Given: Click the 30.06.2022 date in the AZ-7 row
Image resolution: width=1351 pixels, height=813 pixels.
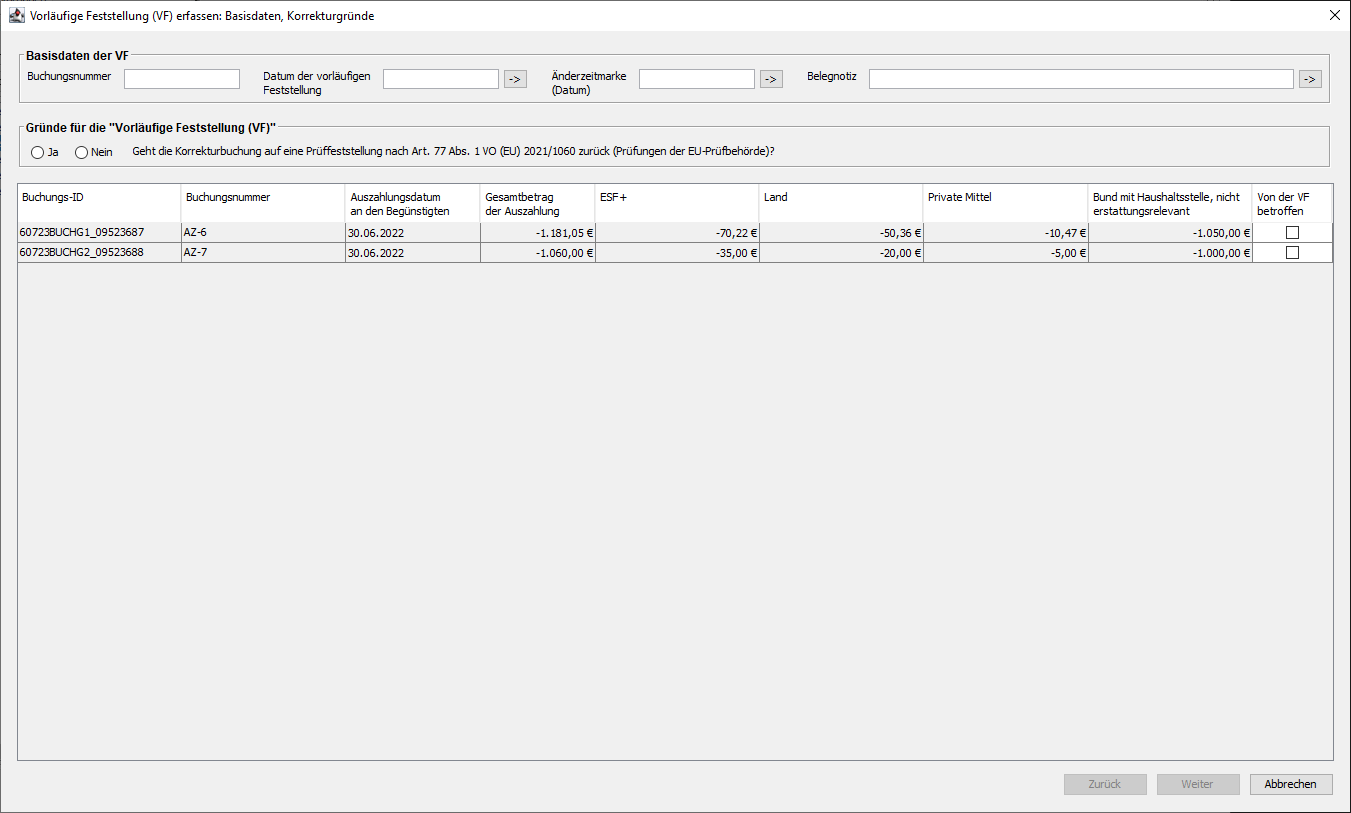Looking at the screenshot, I should pos(413,253).
